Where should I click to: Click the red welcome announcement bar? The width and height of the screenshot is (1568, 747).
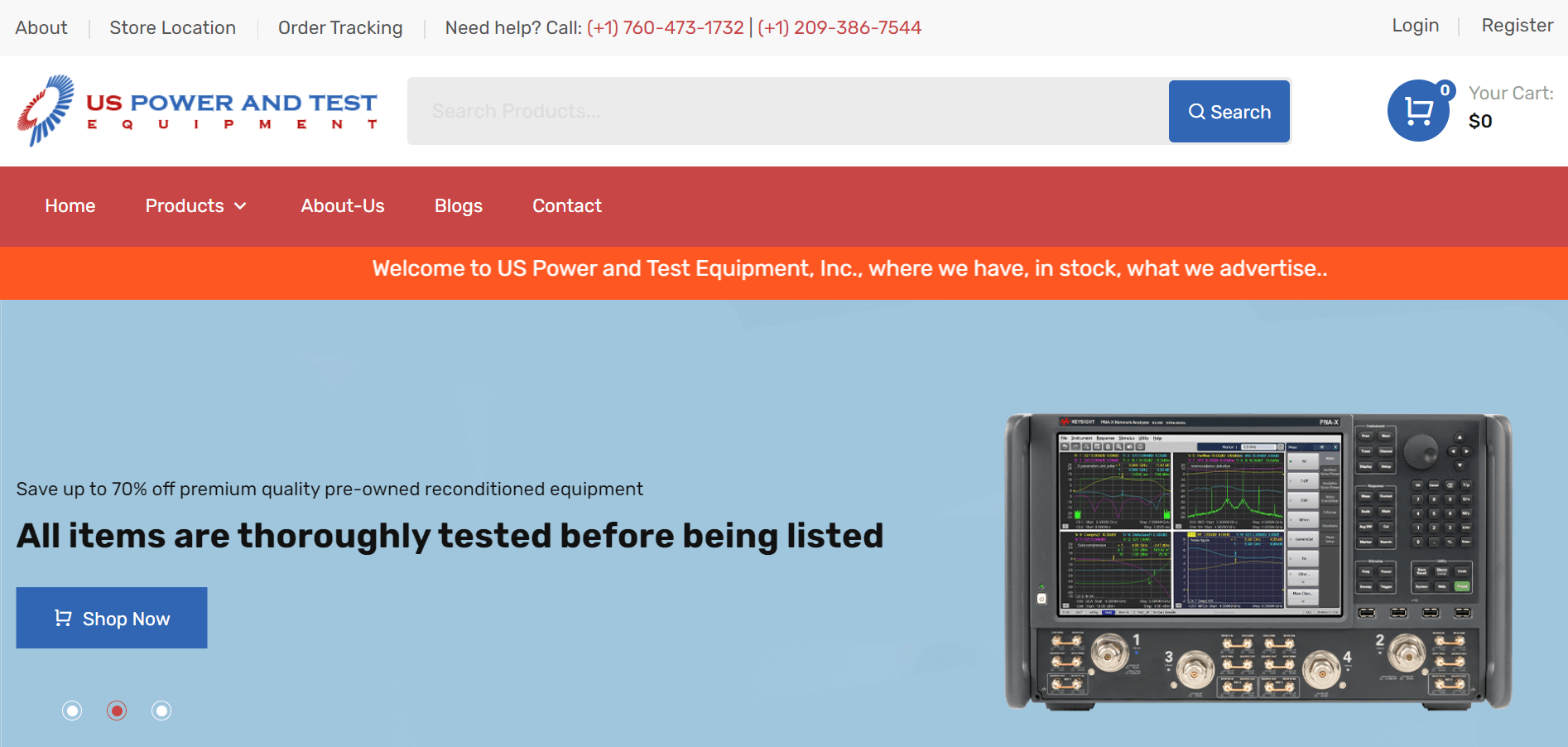(x=784, y=268)
